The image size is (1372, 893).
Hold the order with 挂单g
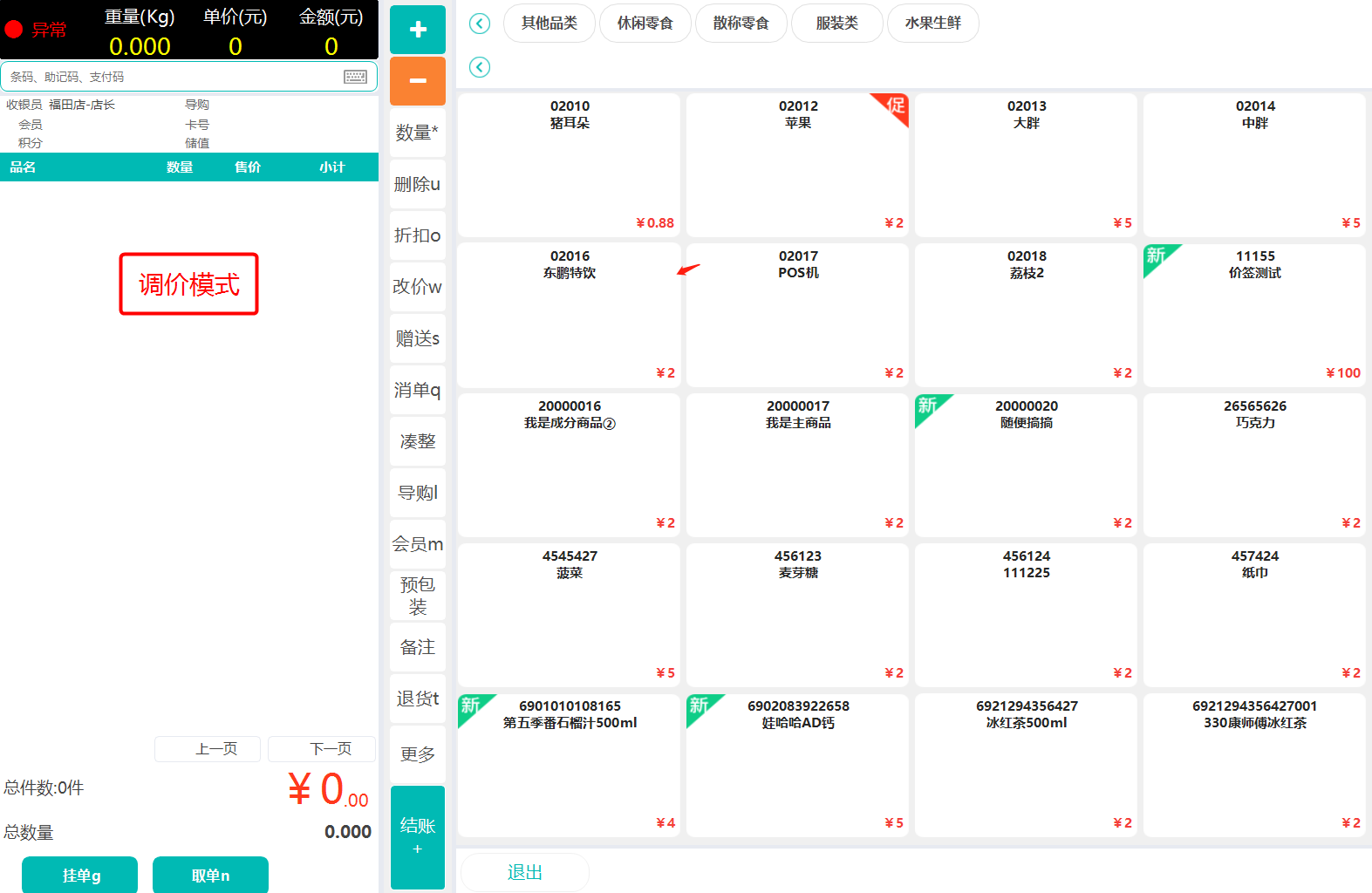click(80, 875)
